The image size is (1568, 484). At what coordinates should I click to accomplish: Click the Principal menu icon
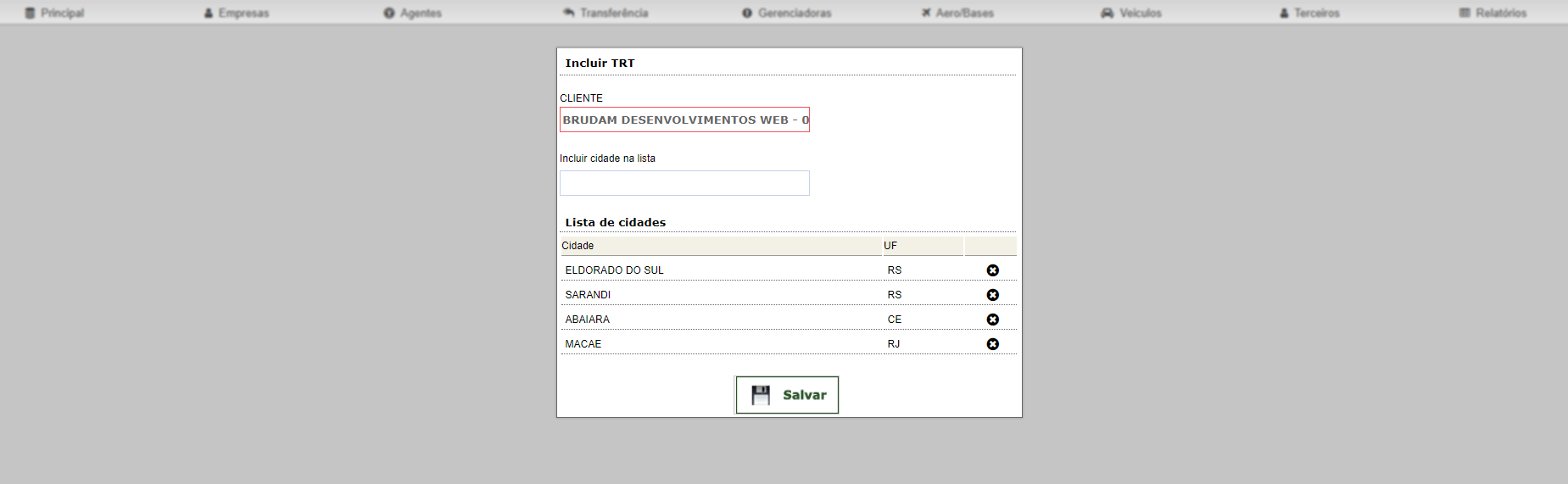pyautogui.click(x=31, y=13)
